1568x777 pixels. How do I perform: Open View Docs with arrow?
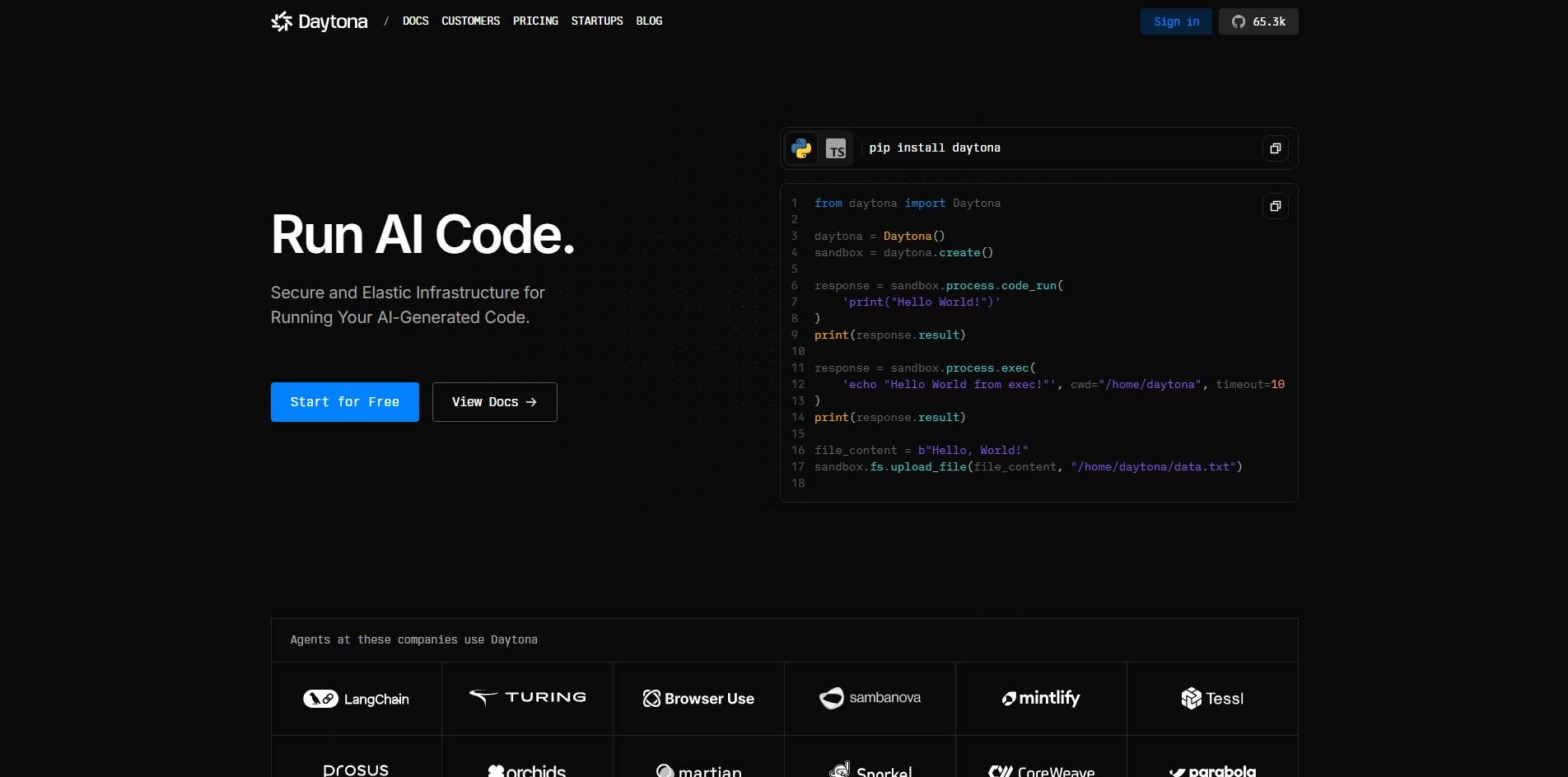click(494, 402)
